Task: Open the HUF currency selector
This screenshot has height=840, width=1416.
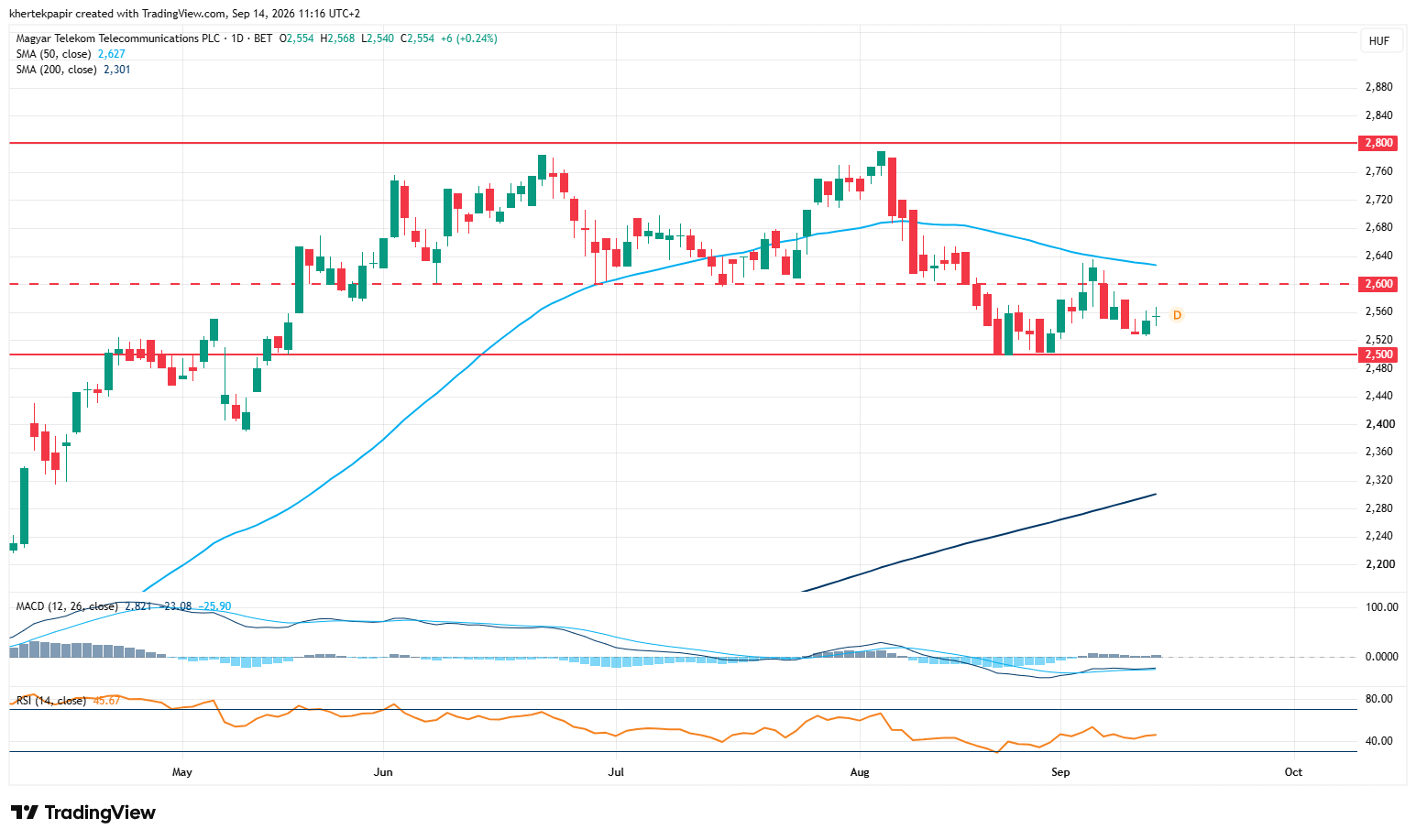Action: [x=1379, y=41]
